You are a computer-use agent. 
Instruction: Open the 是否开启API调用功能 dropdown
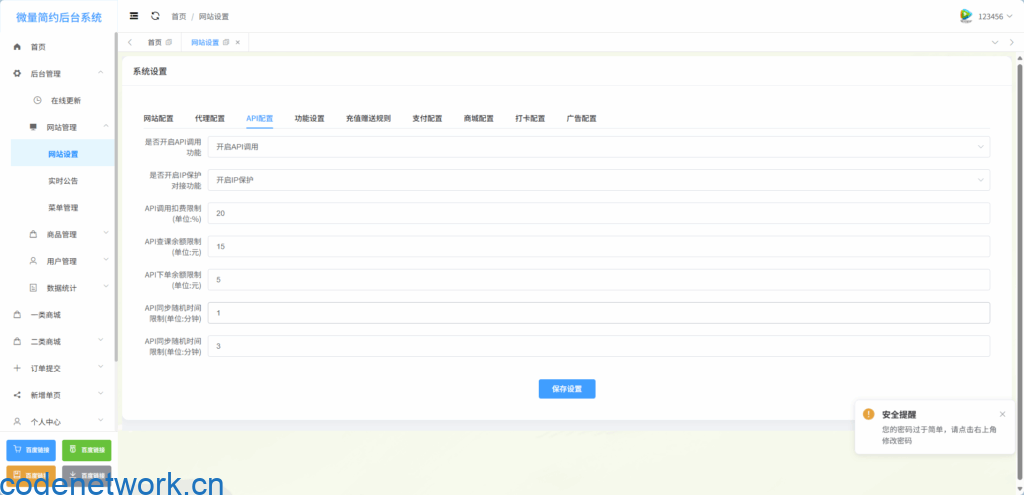(x=598, y=147)
